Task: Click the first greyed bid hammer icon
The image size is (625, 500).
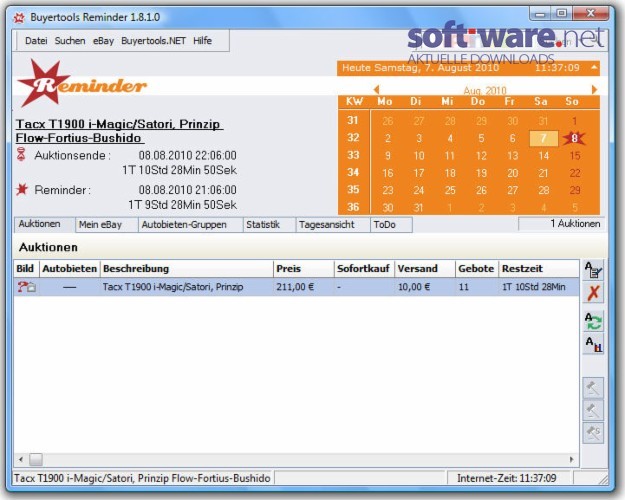Action: tap(593, 388)
